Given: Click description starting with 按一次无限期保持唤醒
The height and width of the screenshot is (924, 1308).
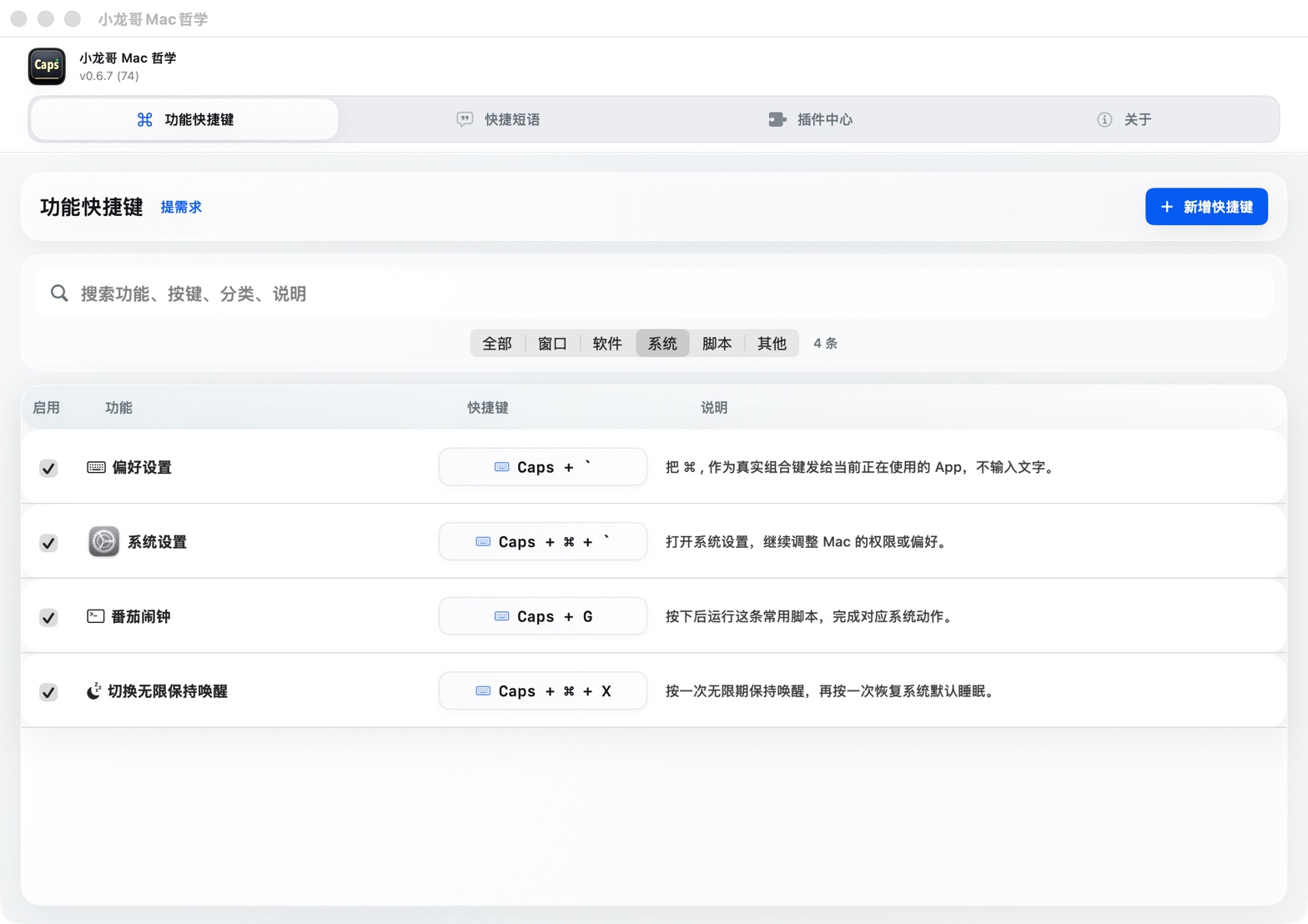Looking at the screenshot, I should coord(833,691).
